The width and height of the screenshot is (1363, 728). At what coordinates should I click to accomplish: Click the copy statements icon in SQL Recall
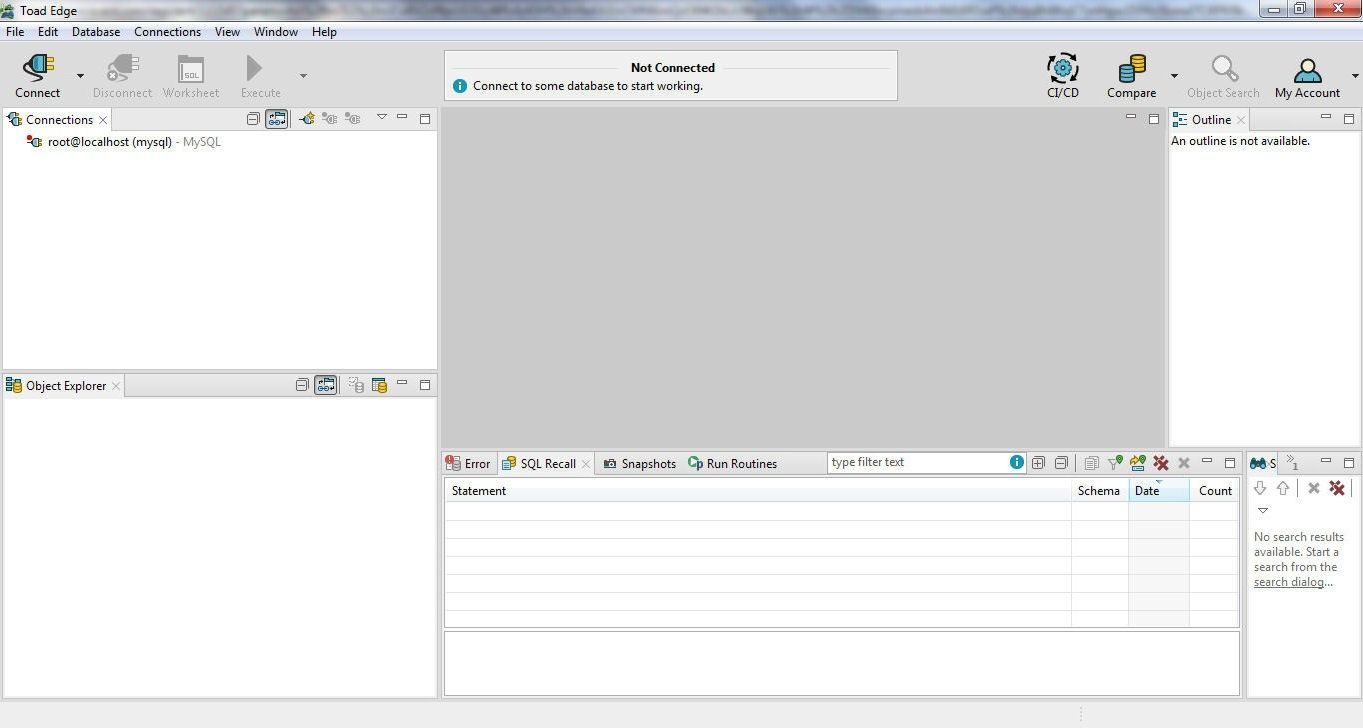point(1091,463)
